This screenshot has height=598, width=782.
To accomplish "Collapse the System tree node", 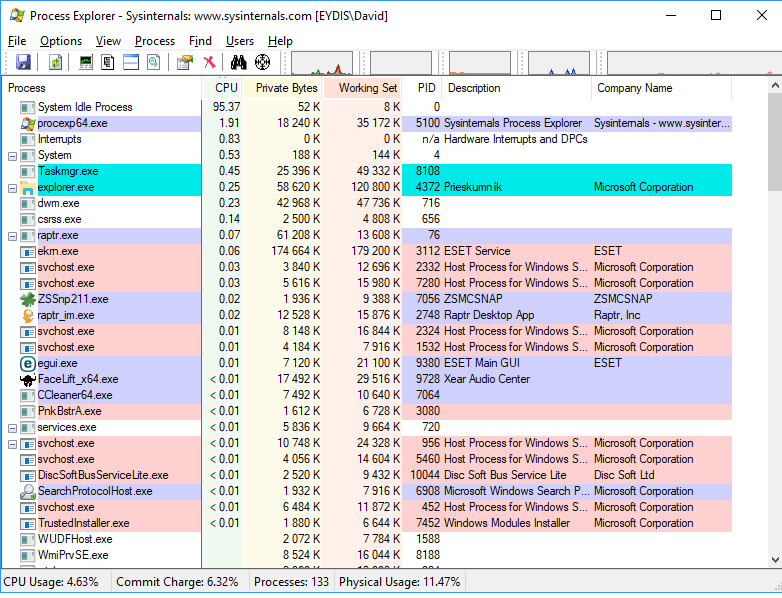I will coord(12,156).
